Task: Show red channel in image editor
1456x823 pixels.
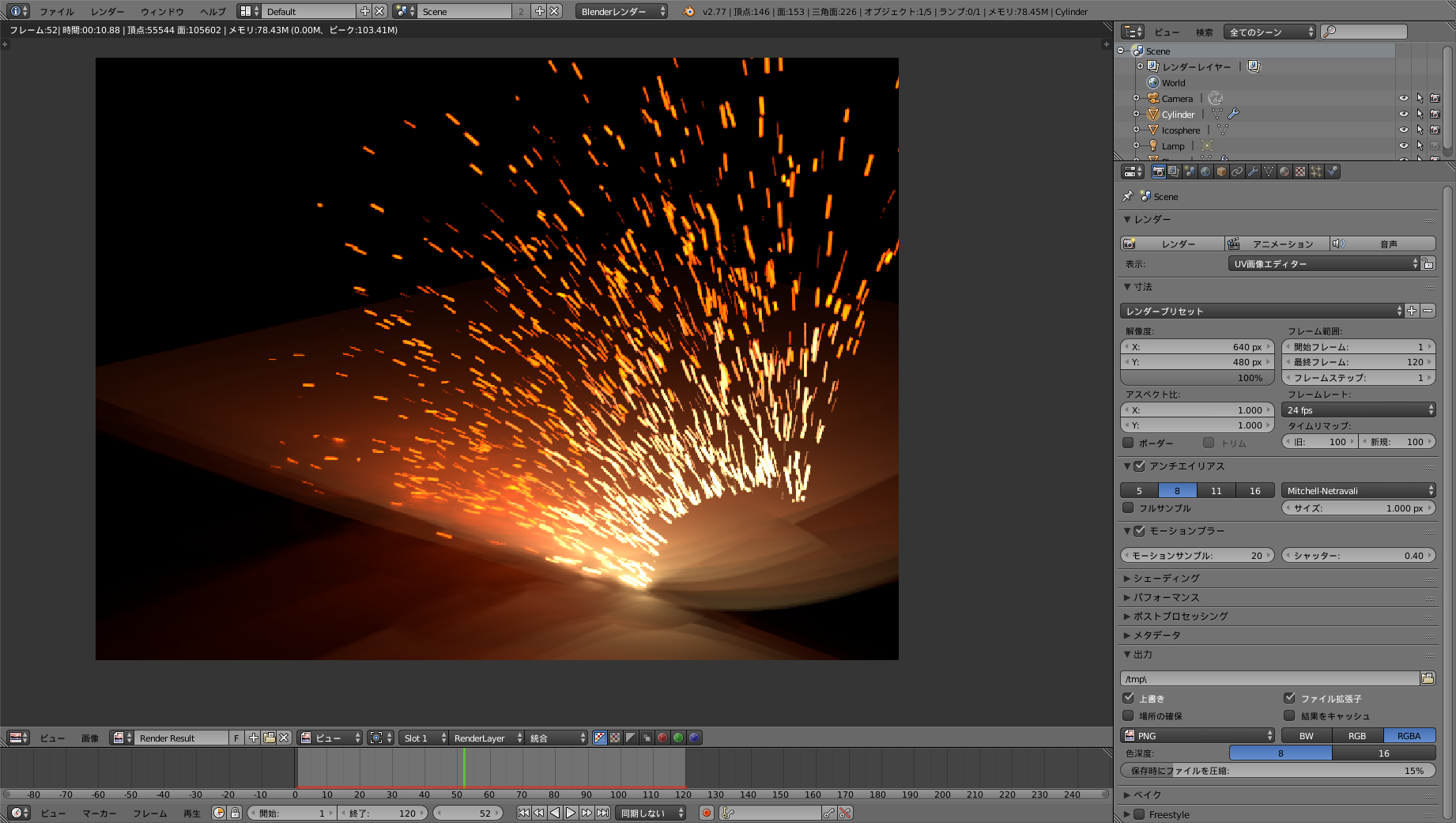Action: coord(662,738)
